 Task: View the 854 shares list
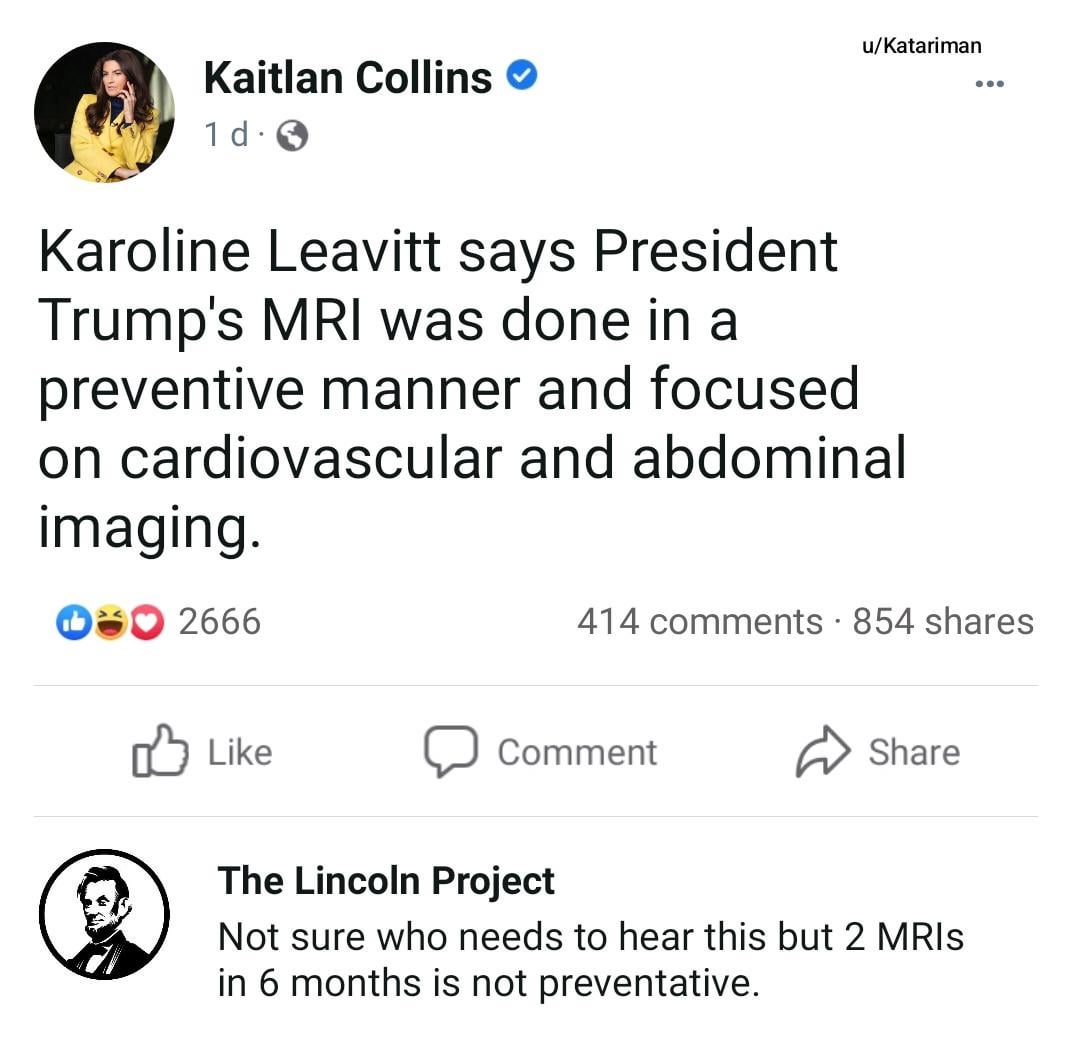tap(943, 621)
